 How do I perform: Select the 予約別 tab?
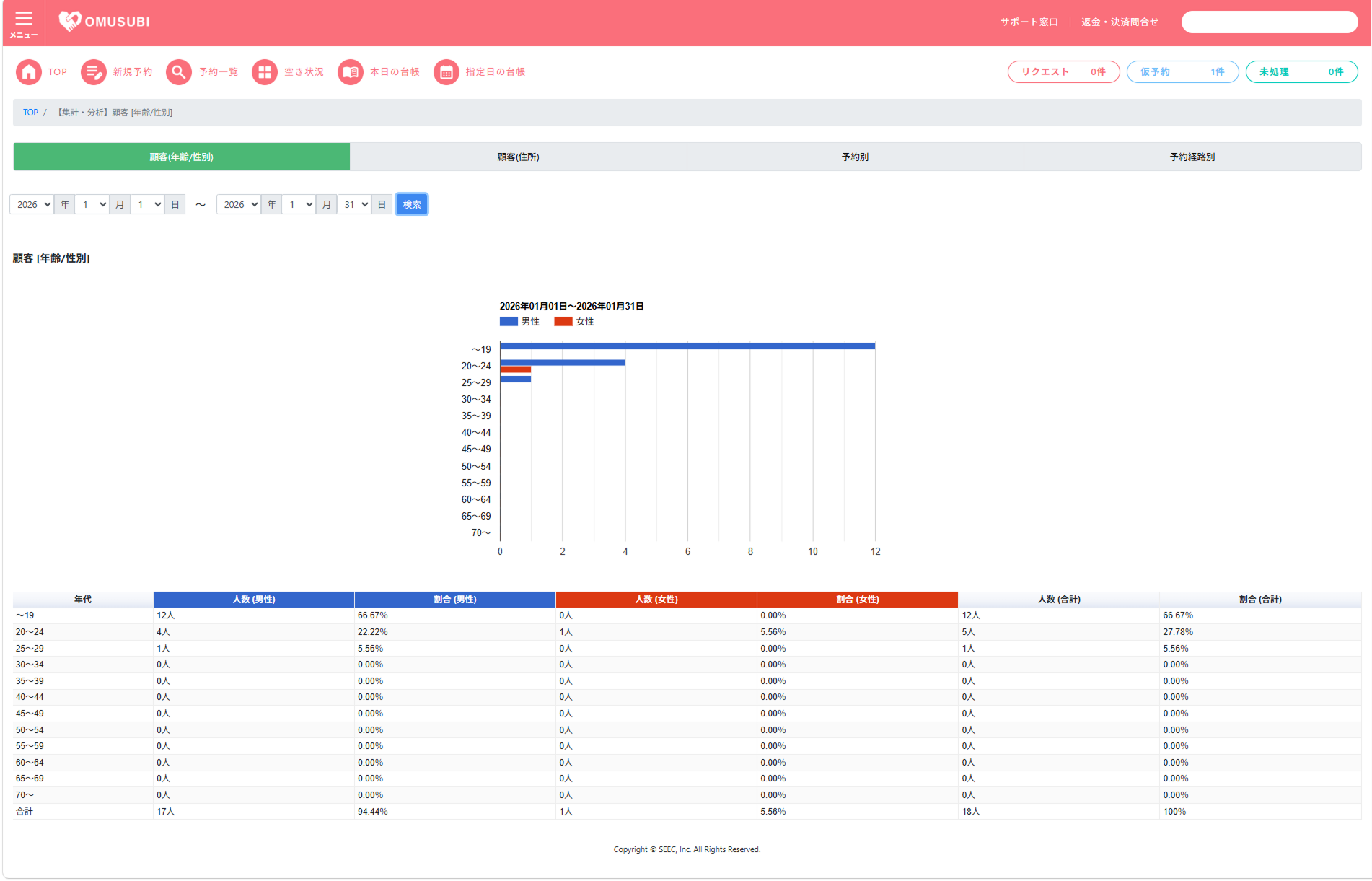point(855,157)
